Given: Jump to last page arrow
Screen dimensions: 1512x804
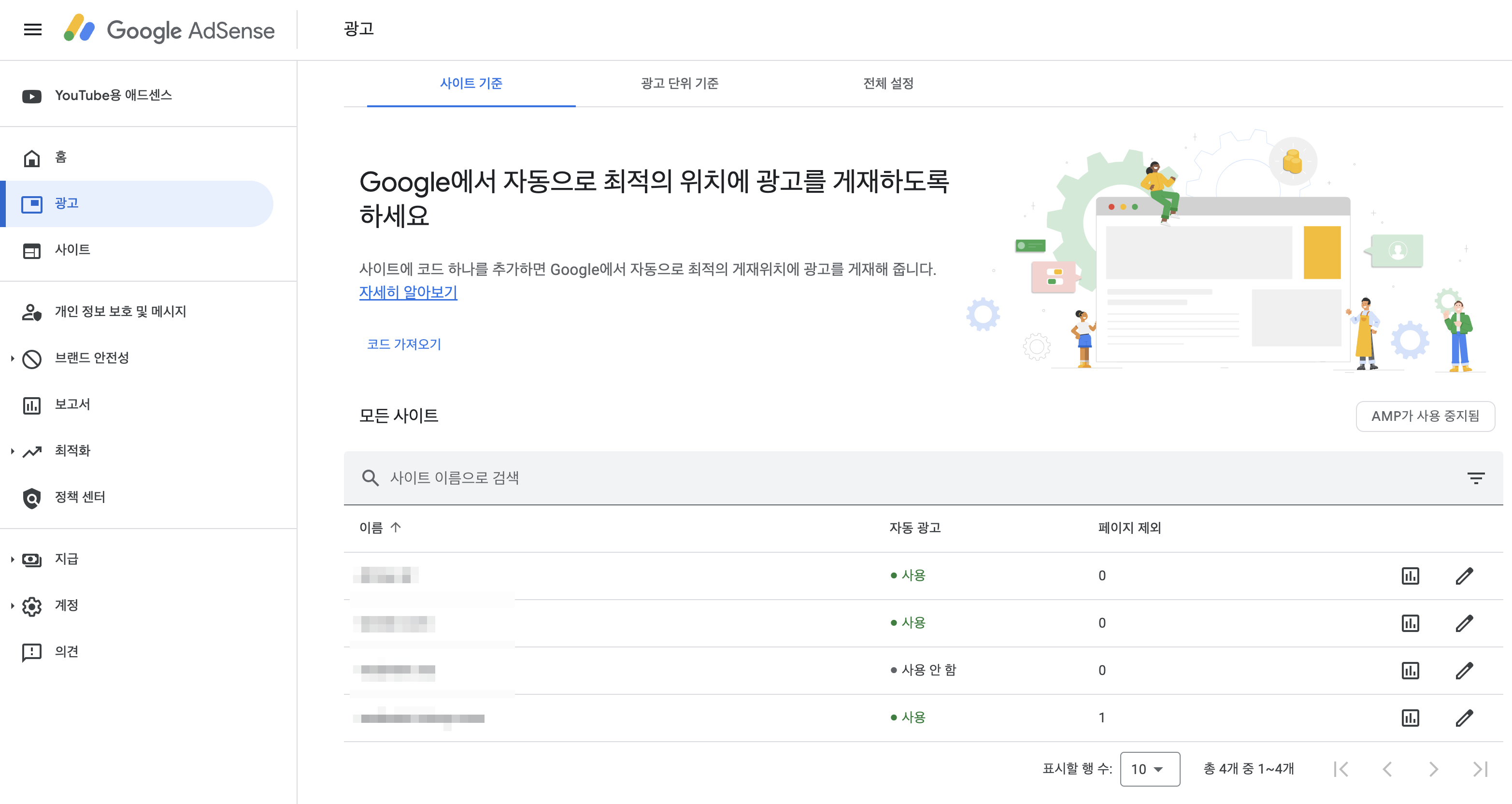Looking at the screenshot, I should pyautogui.click(x=1480, y=769).
